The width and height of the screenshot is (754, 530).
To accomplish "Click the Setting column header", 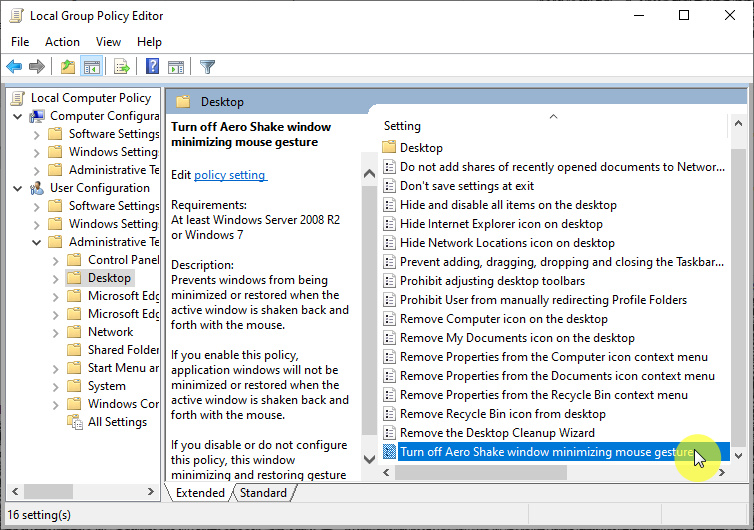I will point(402,126).
